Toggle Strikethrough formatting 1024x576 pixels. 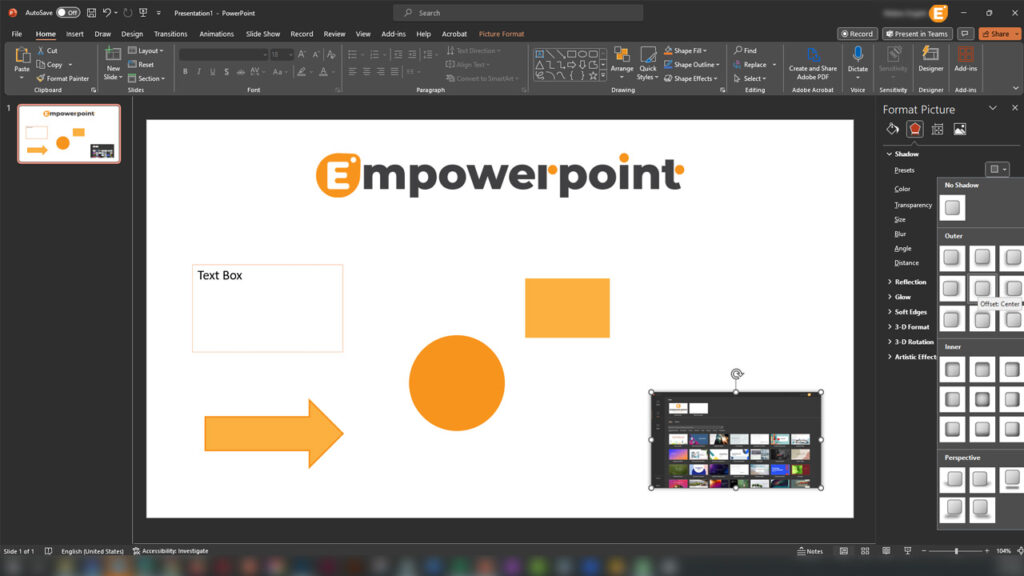[x=241, y=72]
